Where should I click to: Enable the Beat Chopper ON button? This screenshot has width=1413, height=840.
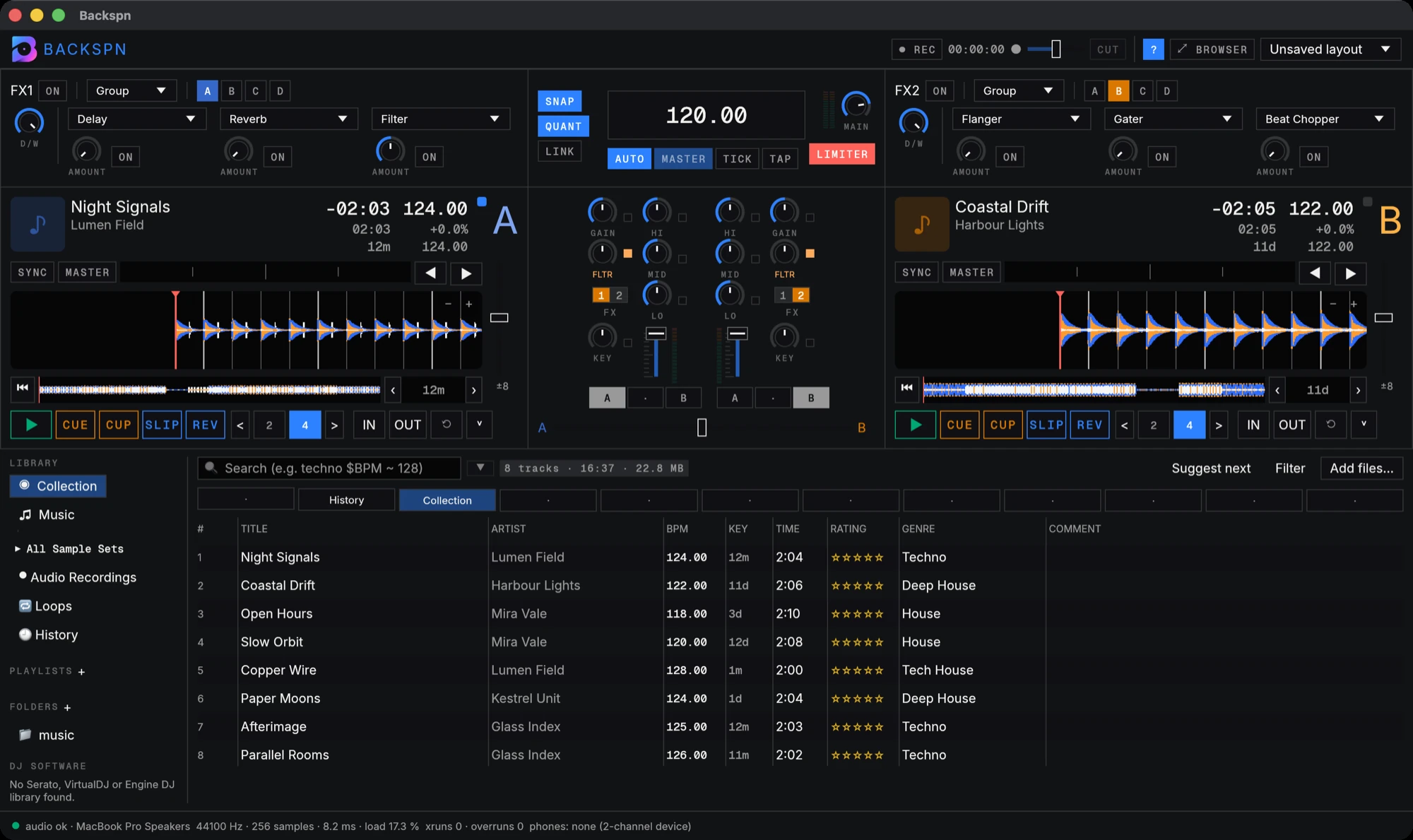click(1314, 157)
